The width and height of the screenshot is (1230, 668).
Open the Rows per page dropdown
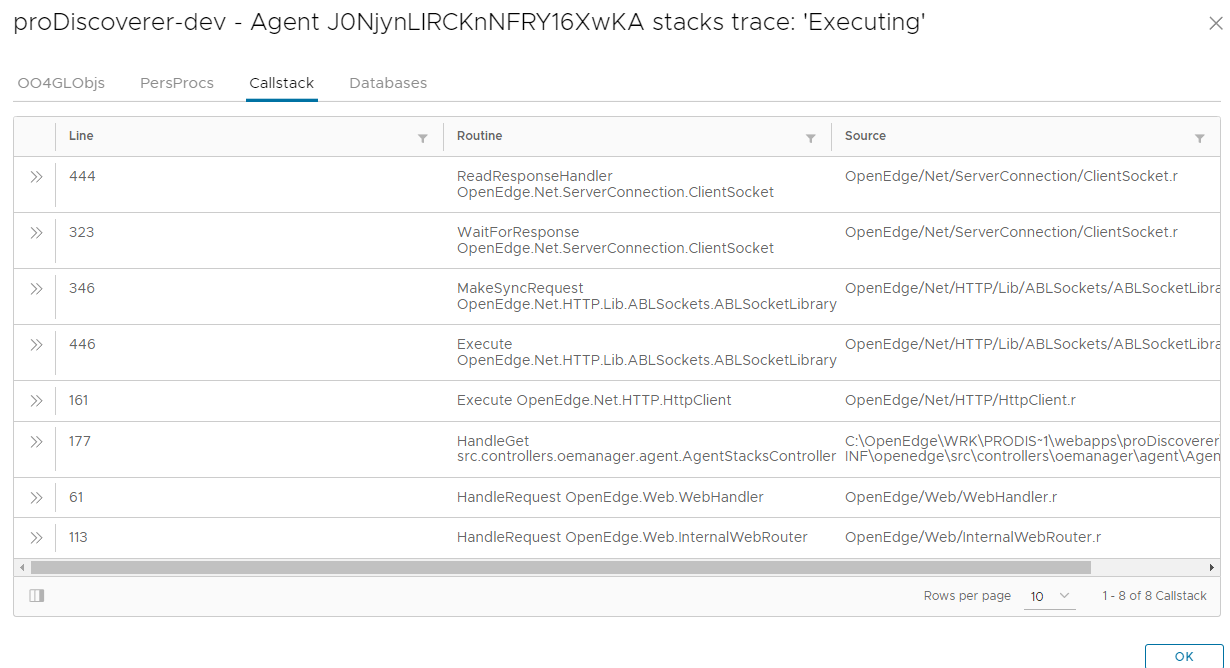pos(1050,596)
